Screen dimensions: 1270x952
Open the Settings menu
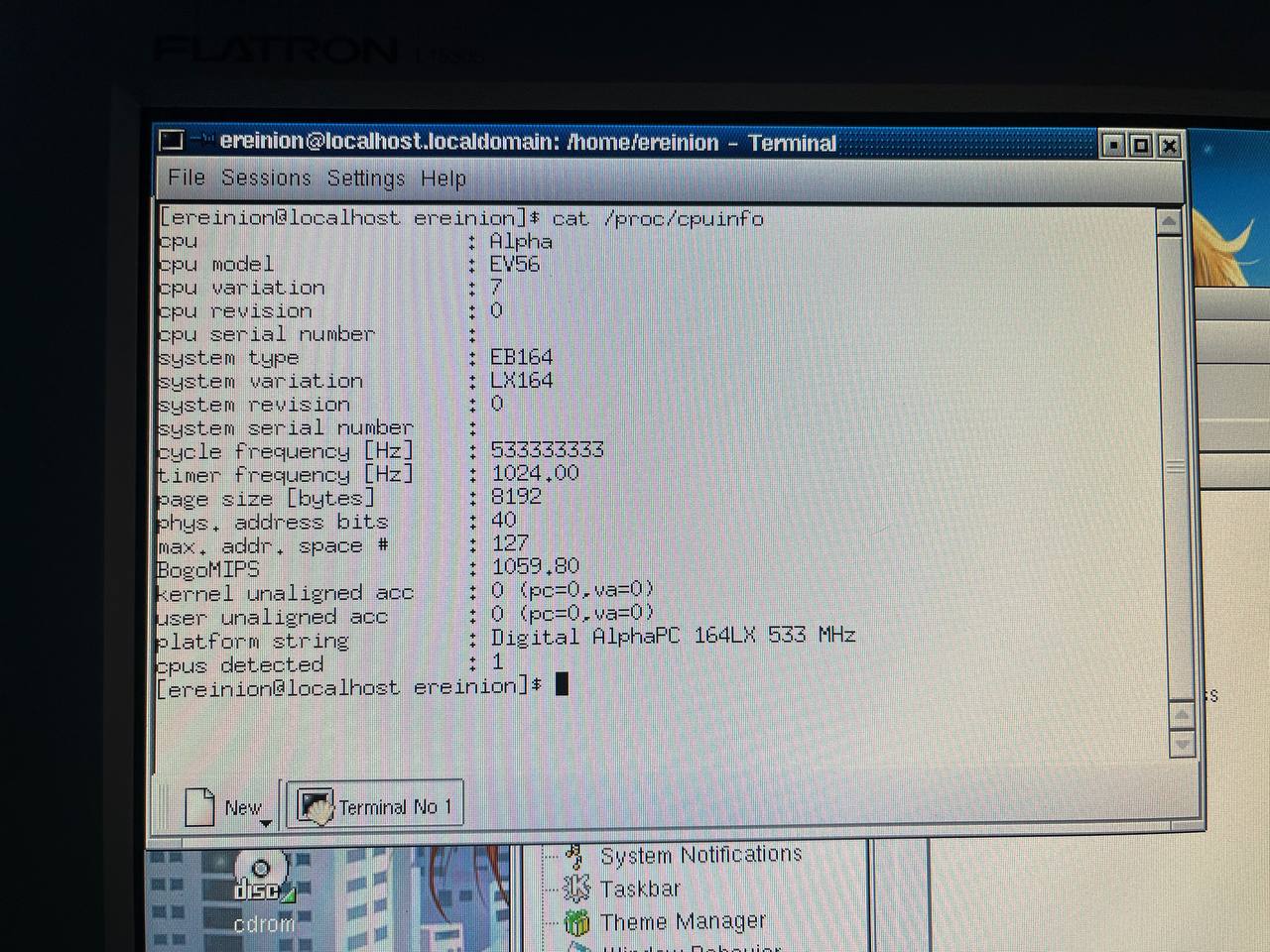366,178
